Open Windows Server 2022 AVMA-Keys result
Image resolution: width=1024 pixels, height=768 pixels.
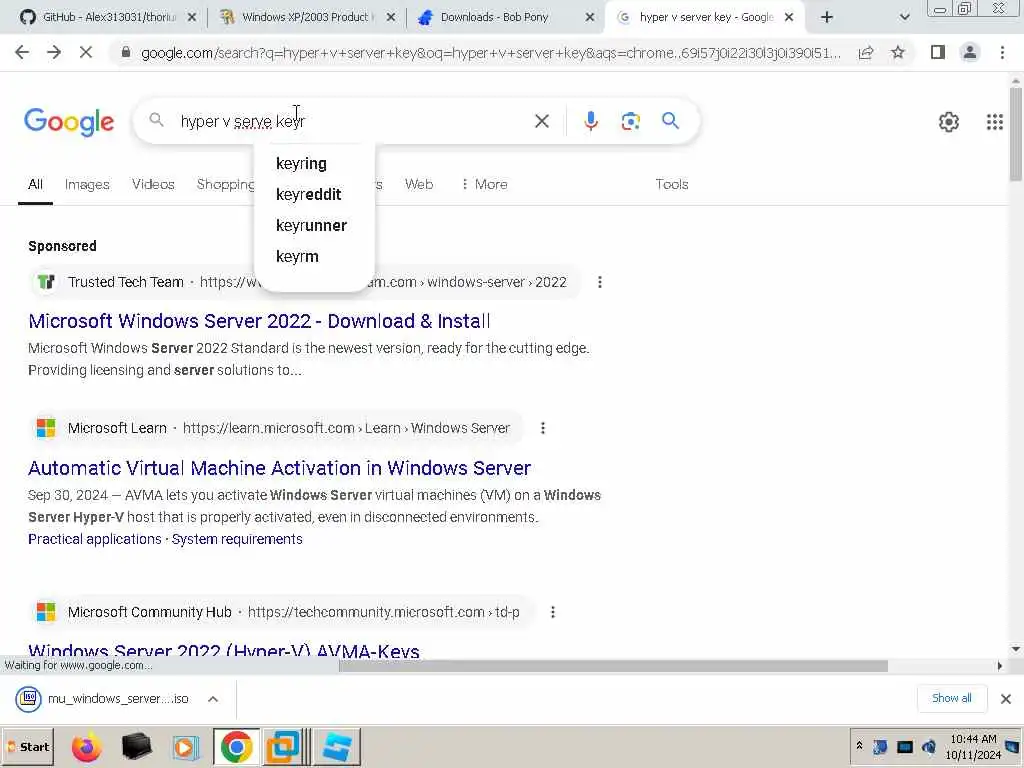coord(223,650)
